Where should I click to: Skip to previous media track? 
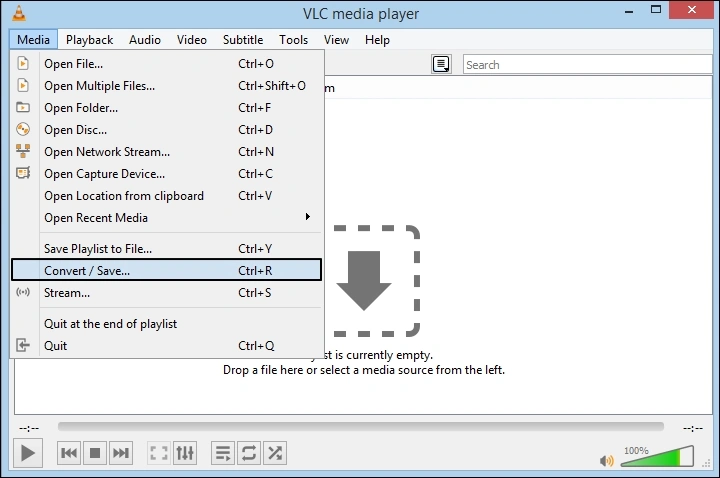(69, 453)
